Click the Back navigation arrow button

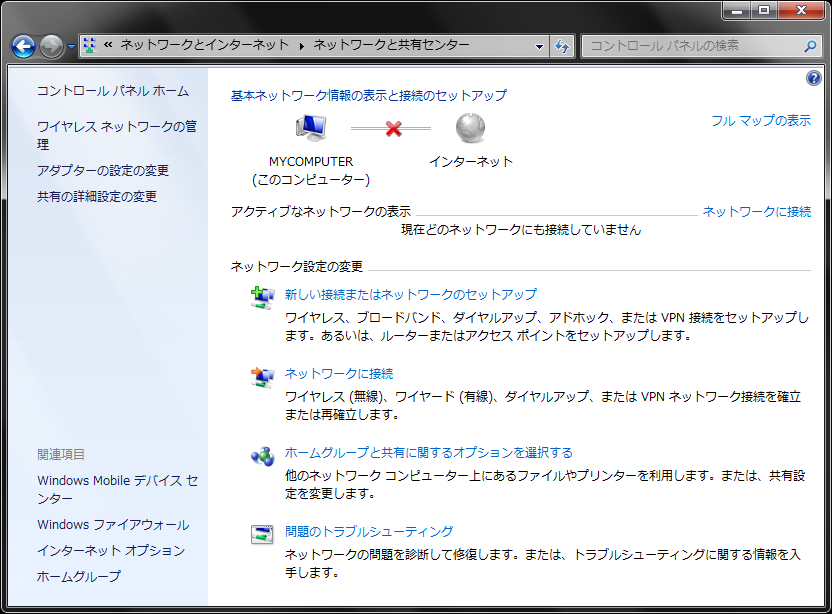24,47
